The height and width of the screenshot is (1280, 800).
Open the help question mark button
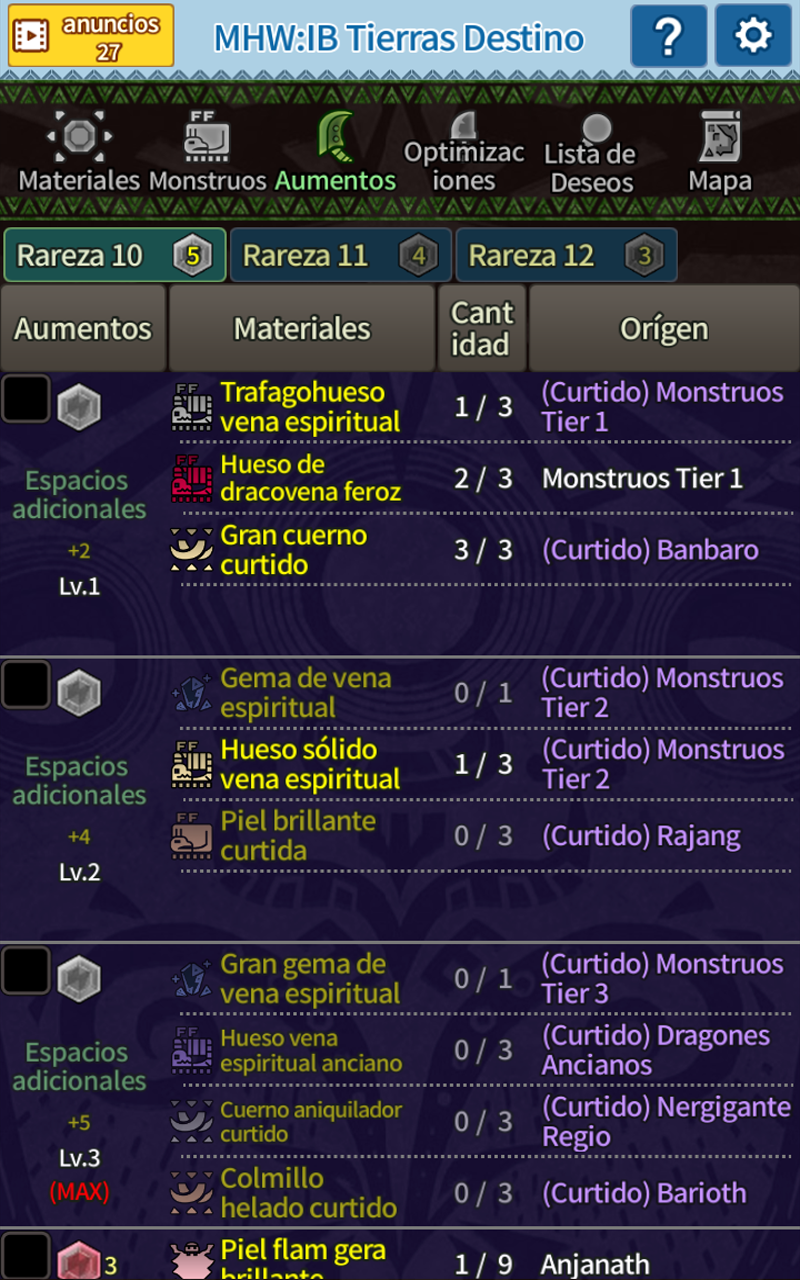coord(668,36)
